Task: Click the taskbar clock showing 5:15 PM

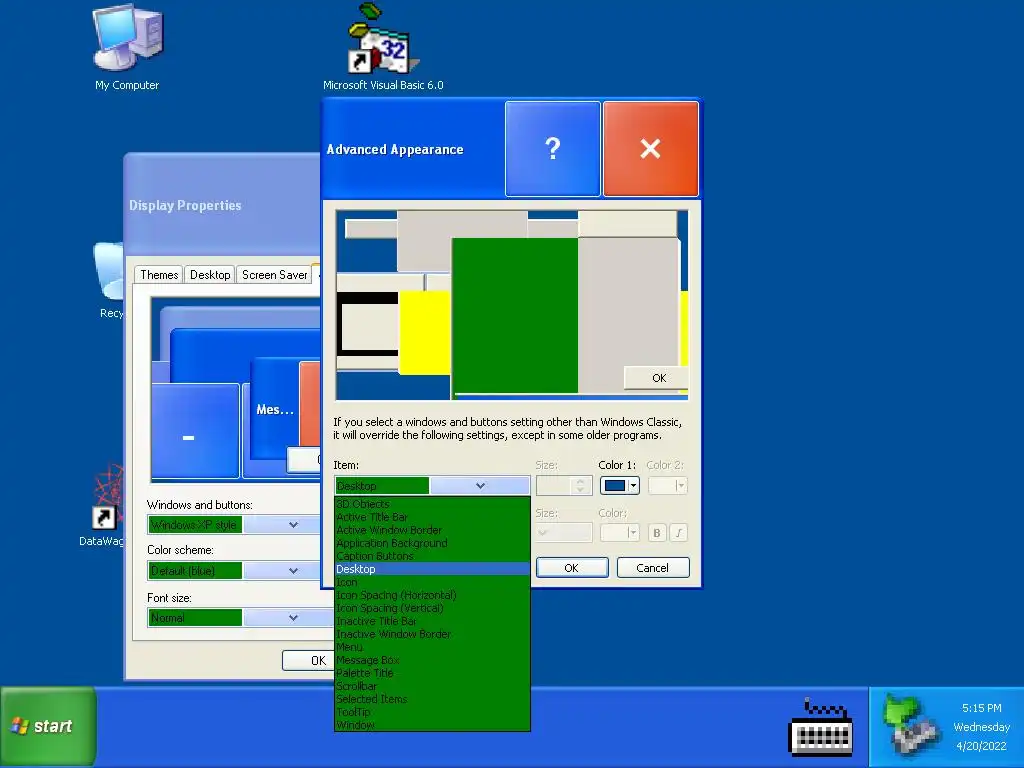Action: (x=981, y=726)
